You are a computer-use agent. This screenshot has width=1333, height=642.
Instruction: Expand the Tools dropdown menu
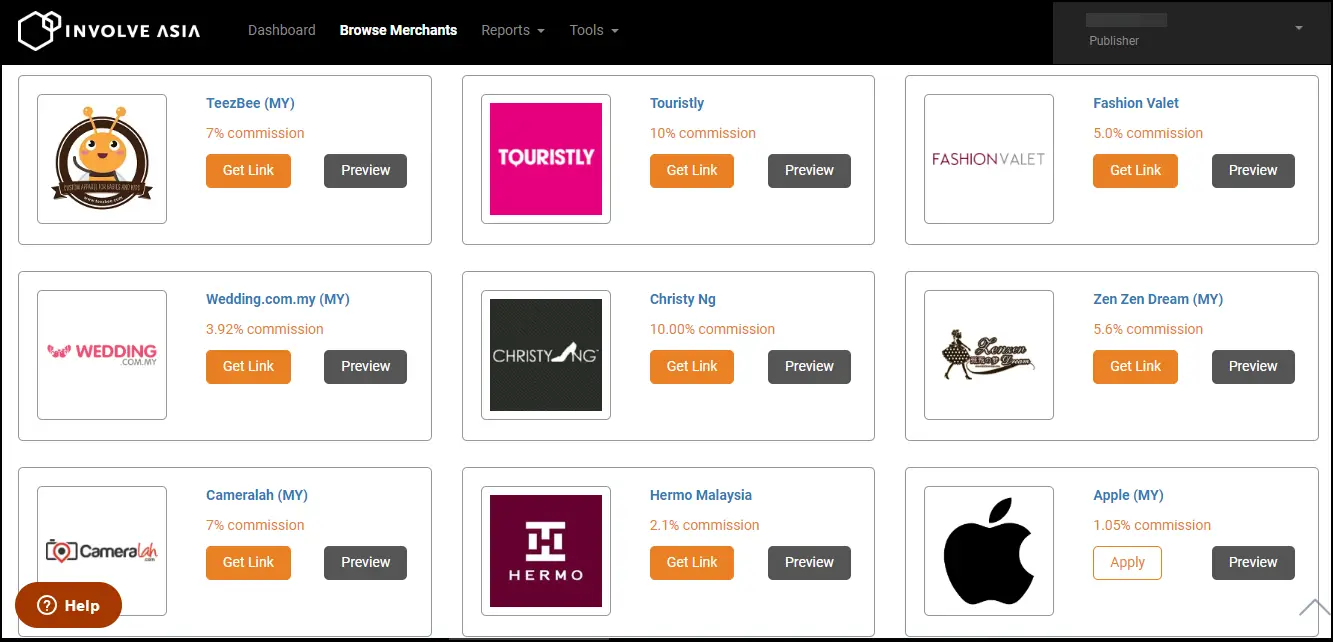[x=594, y=30]
